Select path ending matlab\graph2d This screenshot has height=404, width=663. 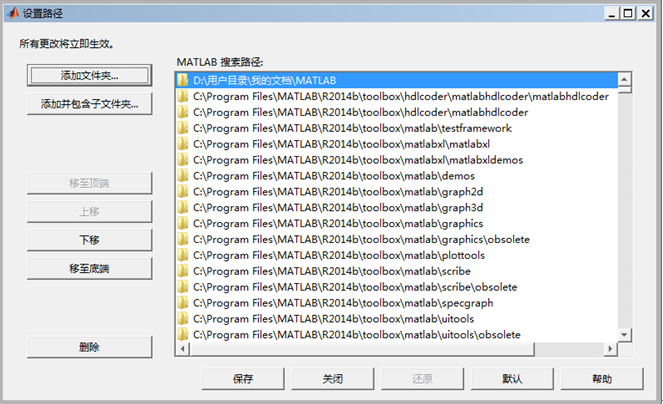coord(397,192)
